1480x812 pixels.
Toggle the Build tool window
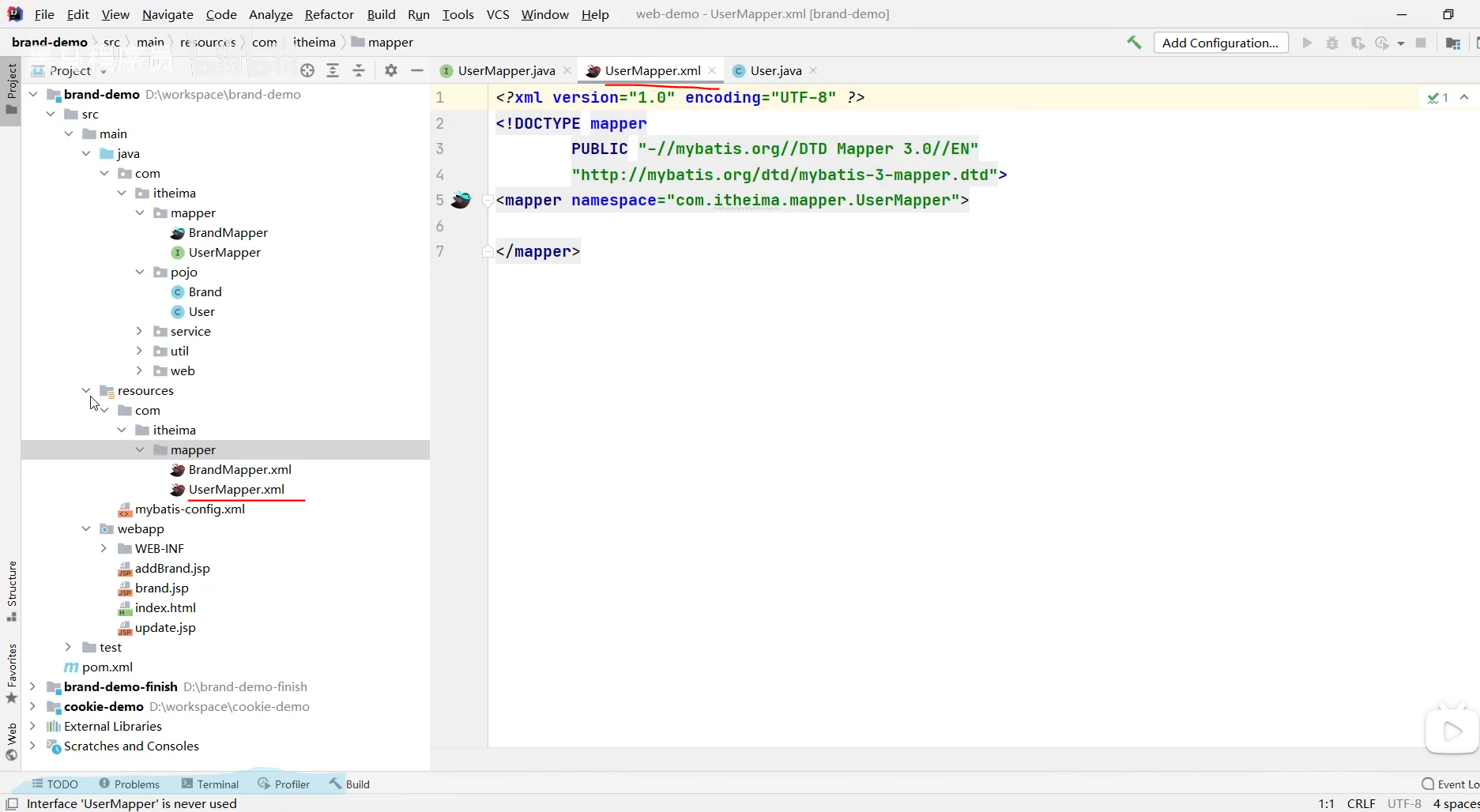(x=349, y=784)
